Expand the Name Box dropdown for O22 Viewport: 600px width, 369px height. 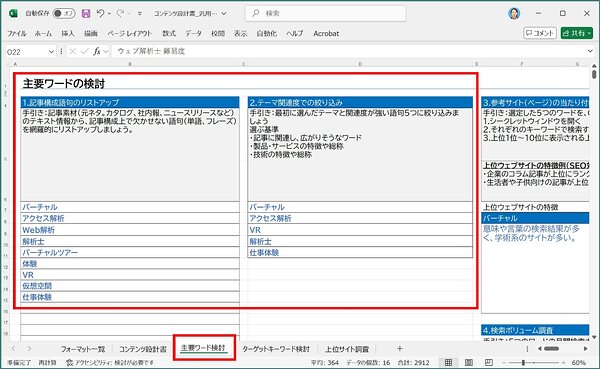coord(51,52)
